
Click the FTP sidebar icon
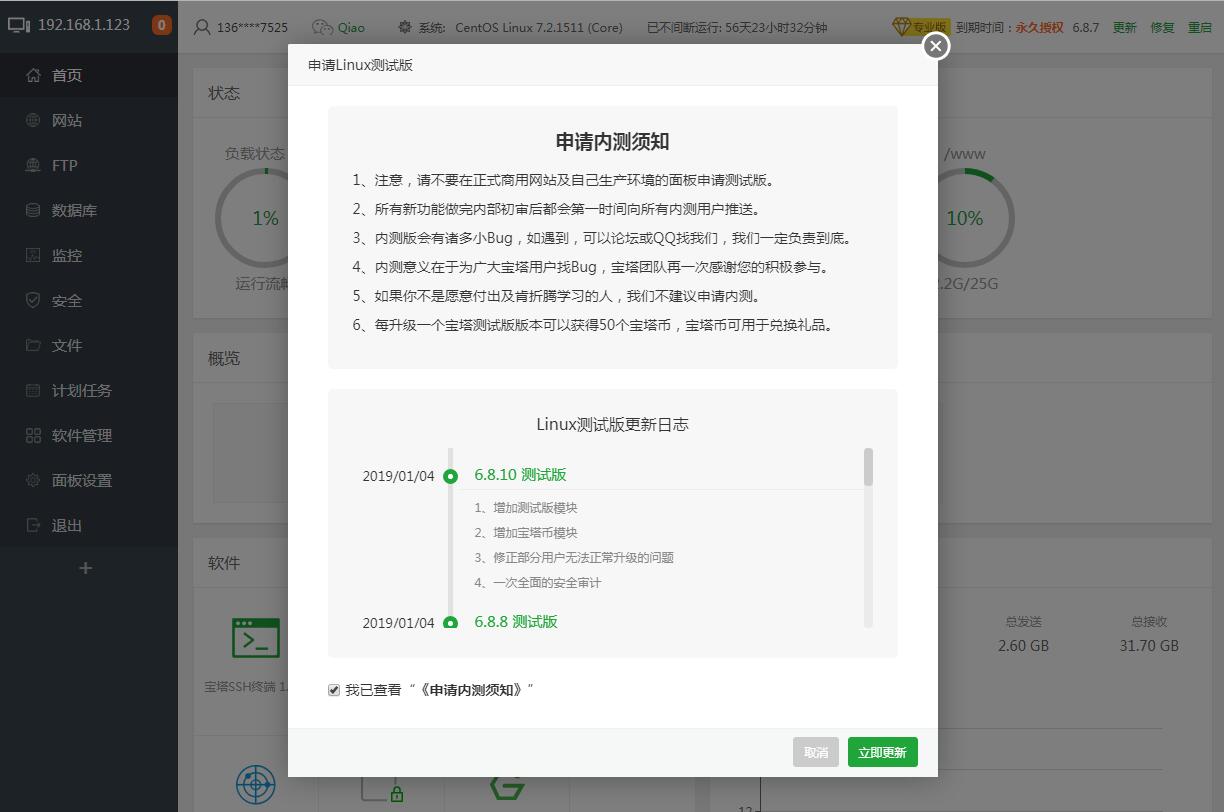(33, 165)
